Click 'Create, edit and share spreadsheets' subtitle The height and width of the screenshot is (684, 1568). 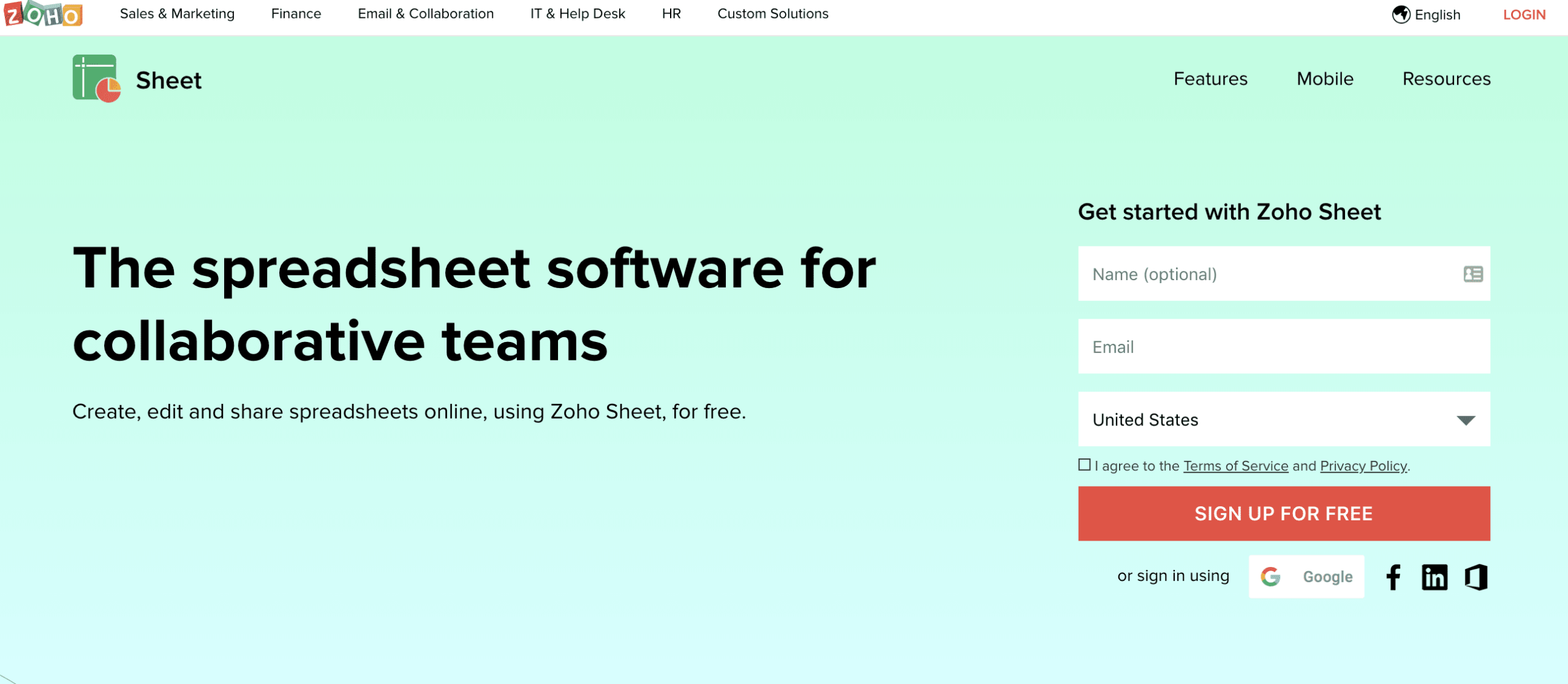click(409, 411)
